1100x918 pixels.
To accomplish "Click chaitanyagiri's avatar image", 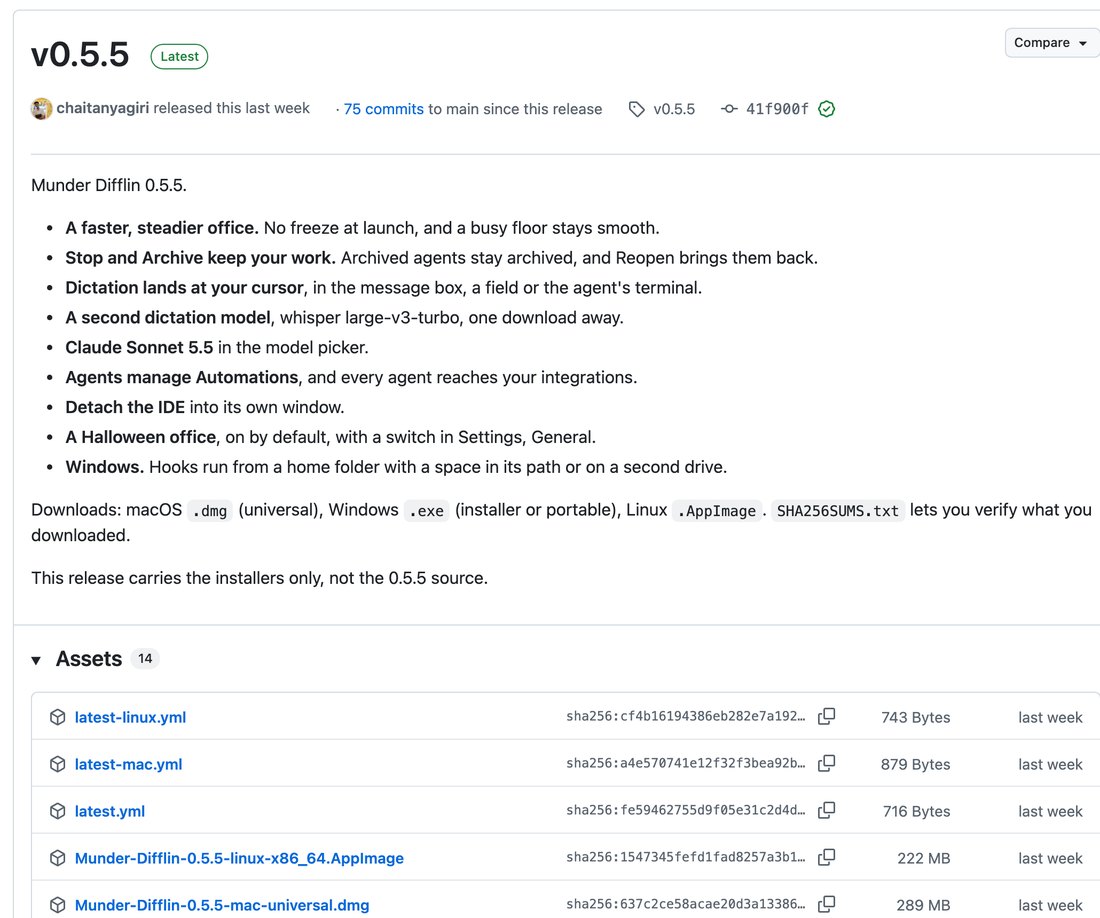I will coord(41,109).
